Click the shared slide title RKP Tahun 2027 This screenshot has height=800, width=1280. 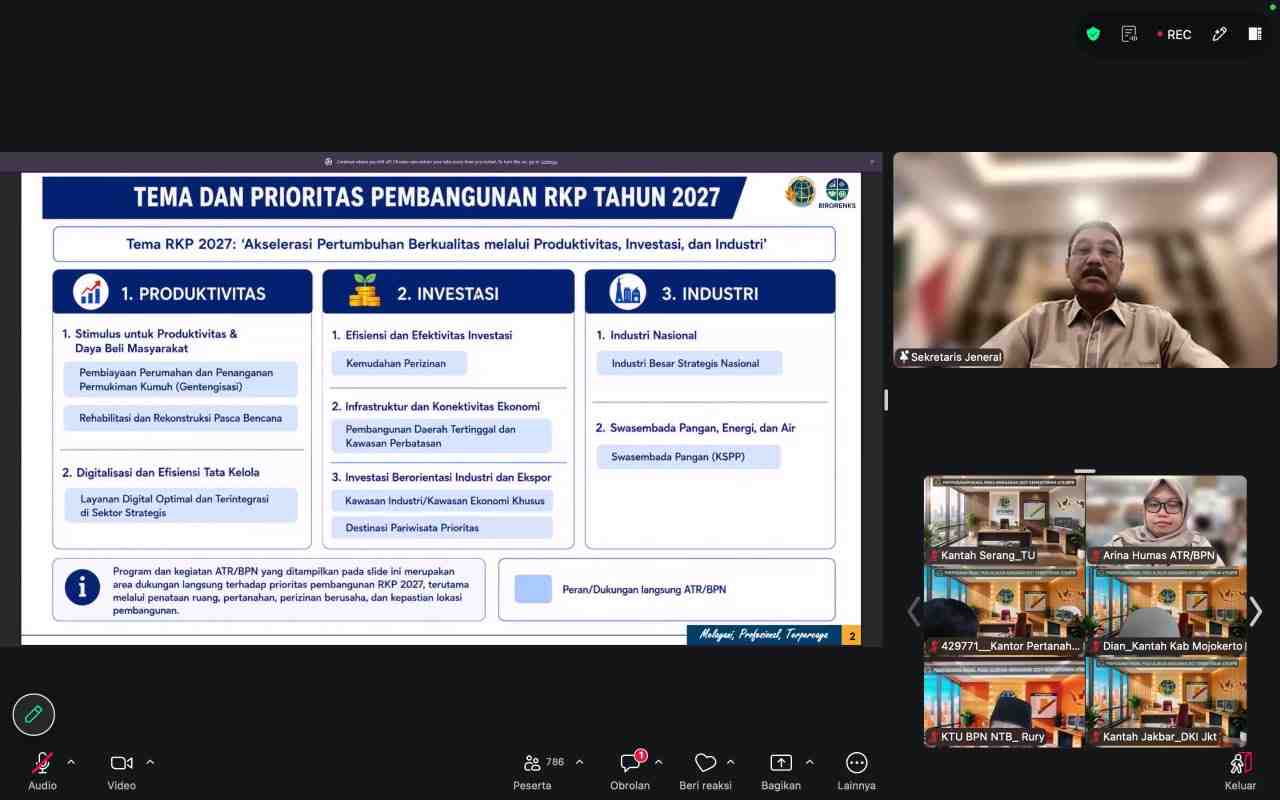pyautogui.click(x=427, y=197)
